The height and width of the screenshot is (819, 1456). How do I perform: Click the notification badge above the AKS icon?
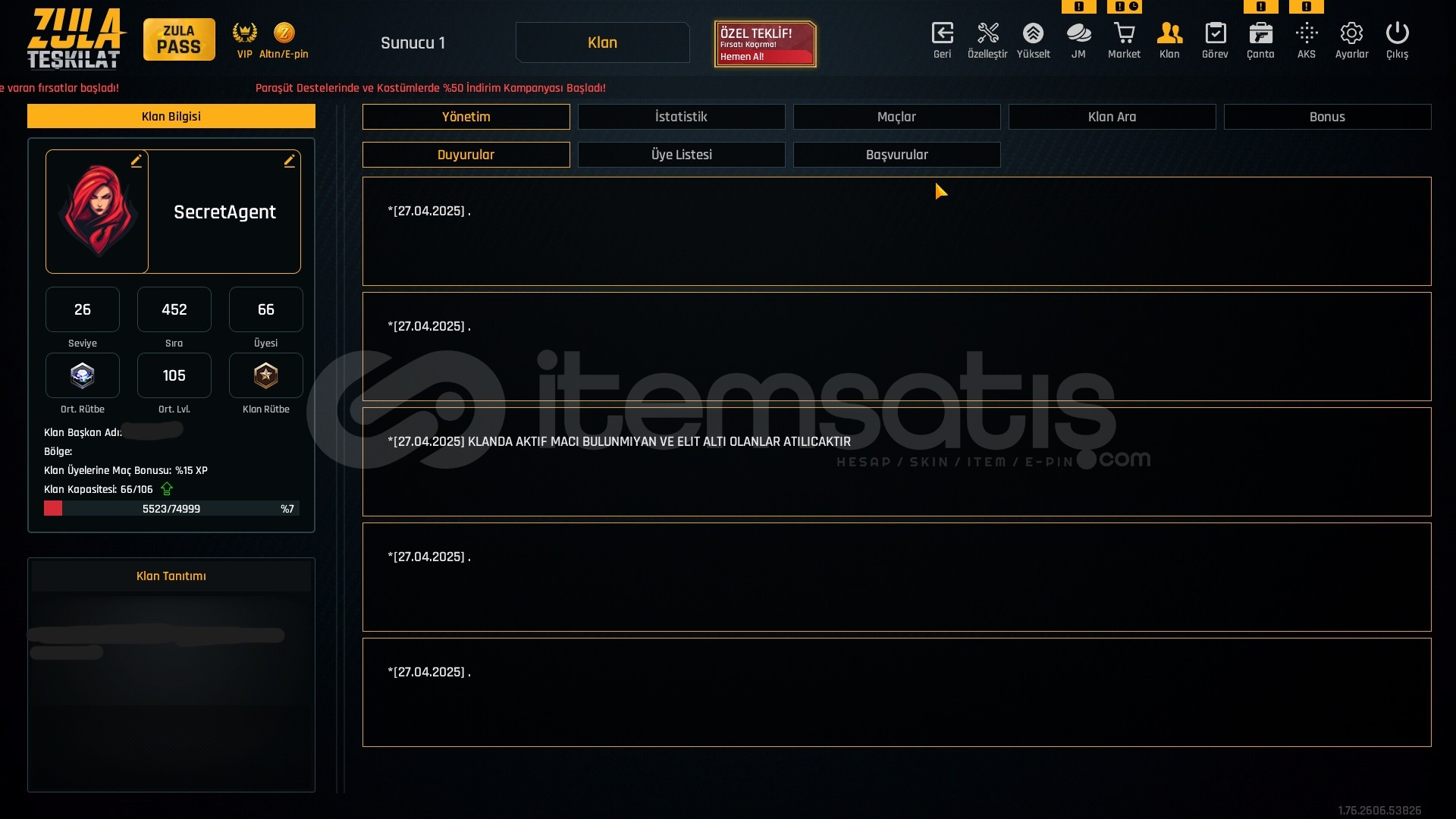pyautogui.click(x=1306, y=6)
